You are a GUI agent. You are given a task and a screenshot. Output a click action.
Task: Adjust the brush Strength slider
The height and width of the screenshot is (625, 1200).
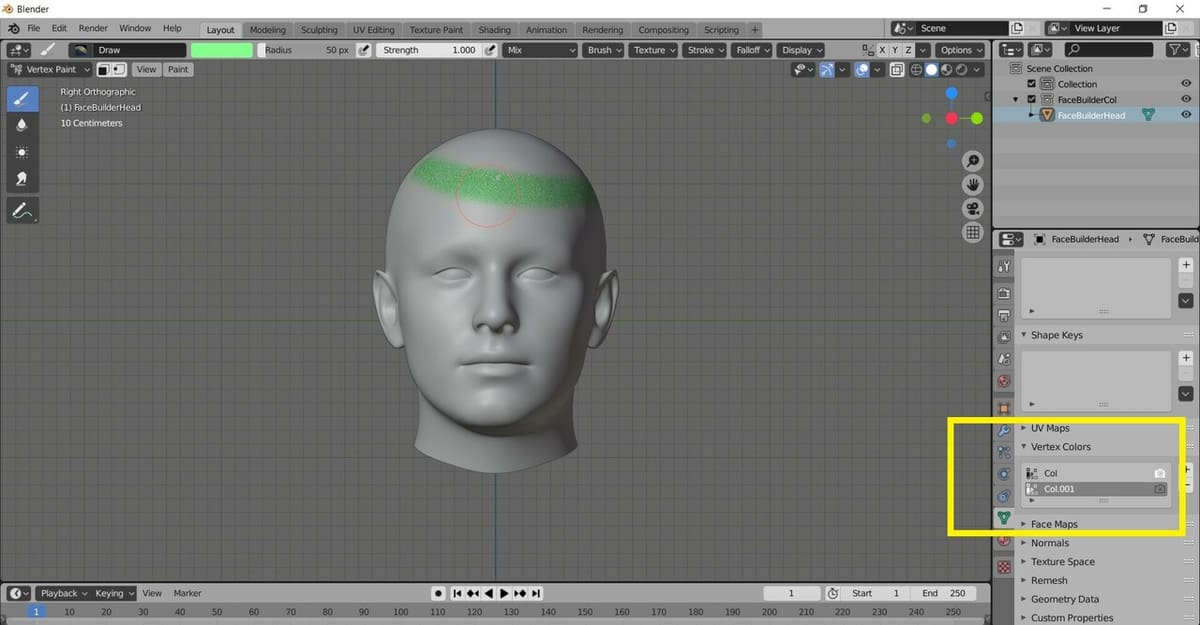[429, 49]
